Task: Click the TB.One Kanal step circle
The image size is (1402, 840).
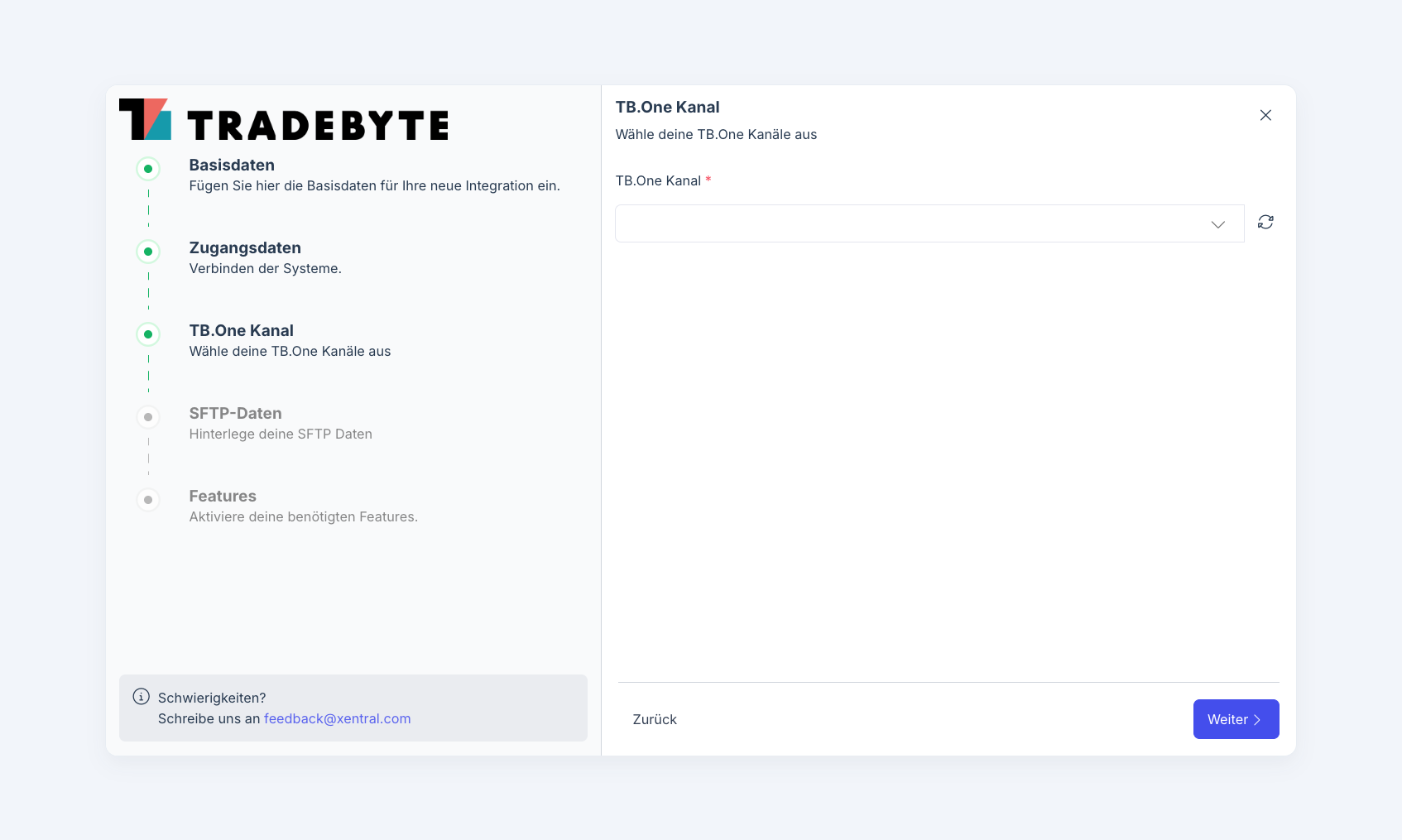Action: (148, 334)
